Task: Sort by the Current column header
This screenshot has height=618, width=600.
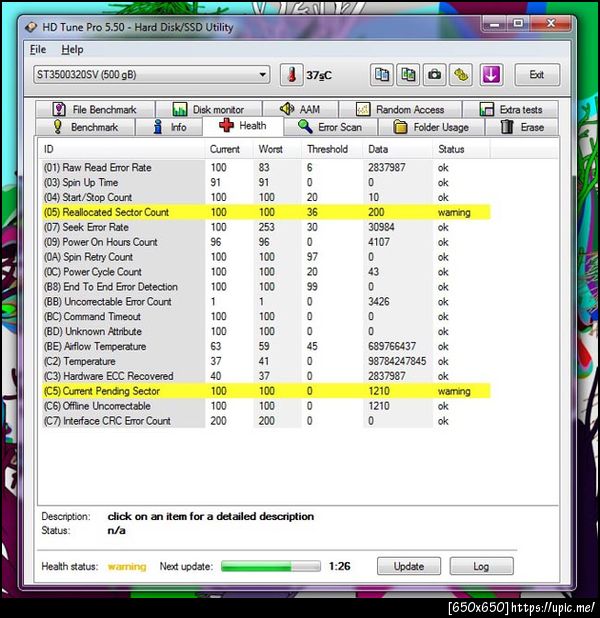Action: [x=229, y=149]
